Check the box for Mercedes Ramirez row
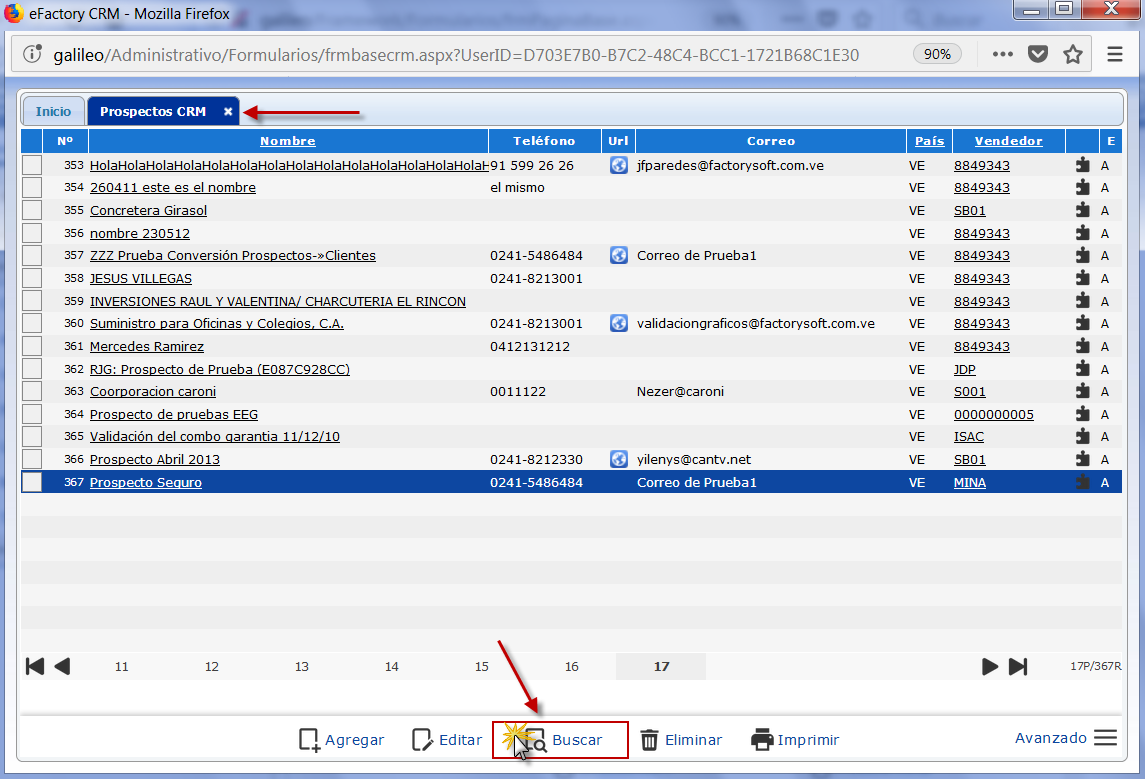This screenshot has height=779, width=1145. tap(32, 346)
